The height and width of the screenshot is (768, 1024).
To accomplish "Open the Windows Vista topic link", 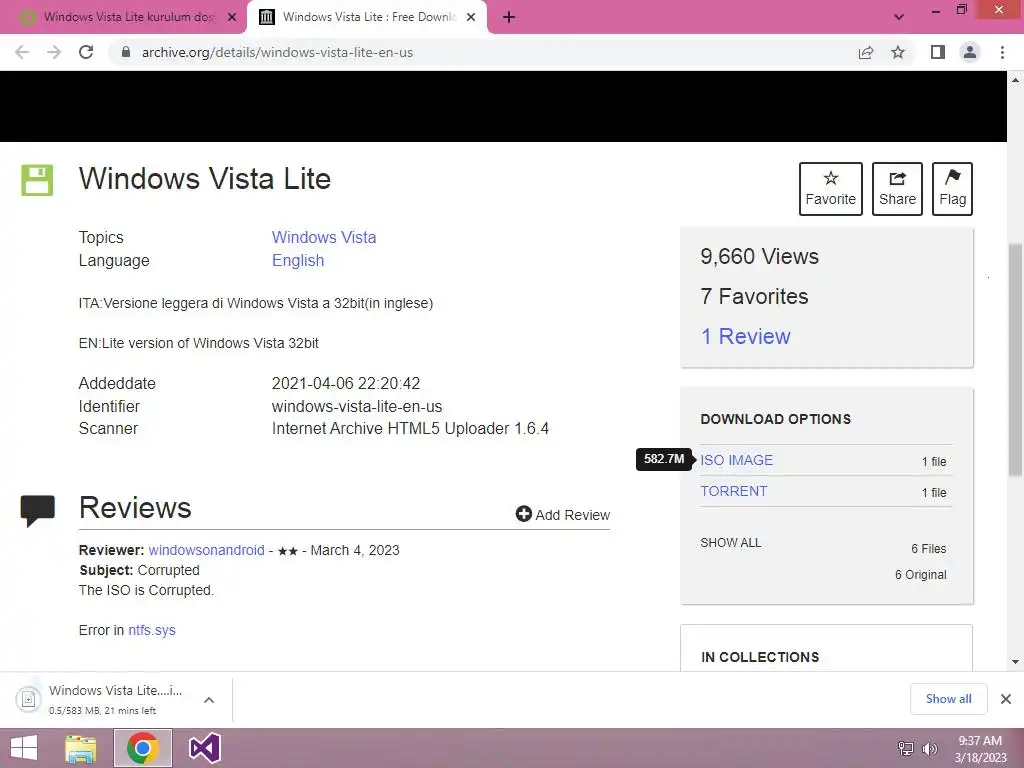I will pos(324,237).
